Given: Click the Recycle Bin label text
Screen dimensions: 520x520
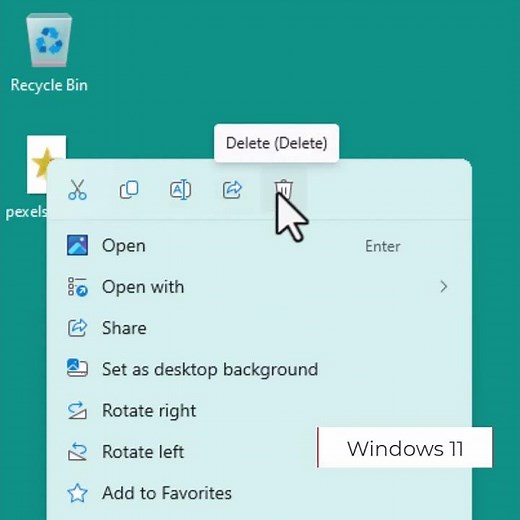Looking at the screenshot, I should [x=49, y=85].
